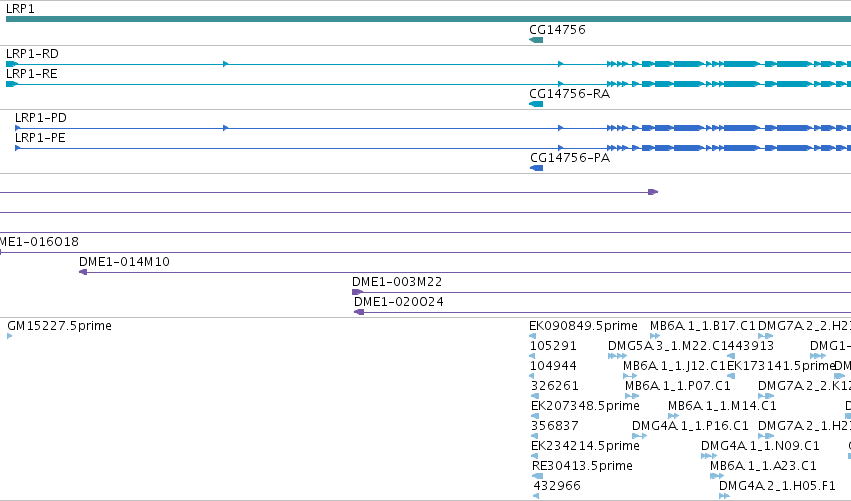Select the arrow glyphs under DMG5A.3_1.M22.C1
The height and width of the screenshot is (501, 851).
[x=617, y=356]
